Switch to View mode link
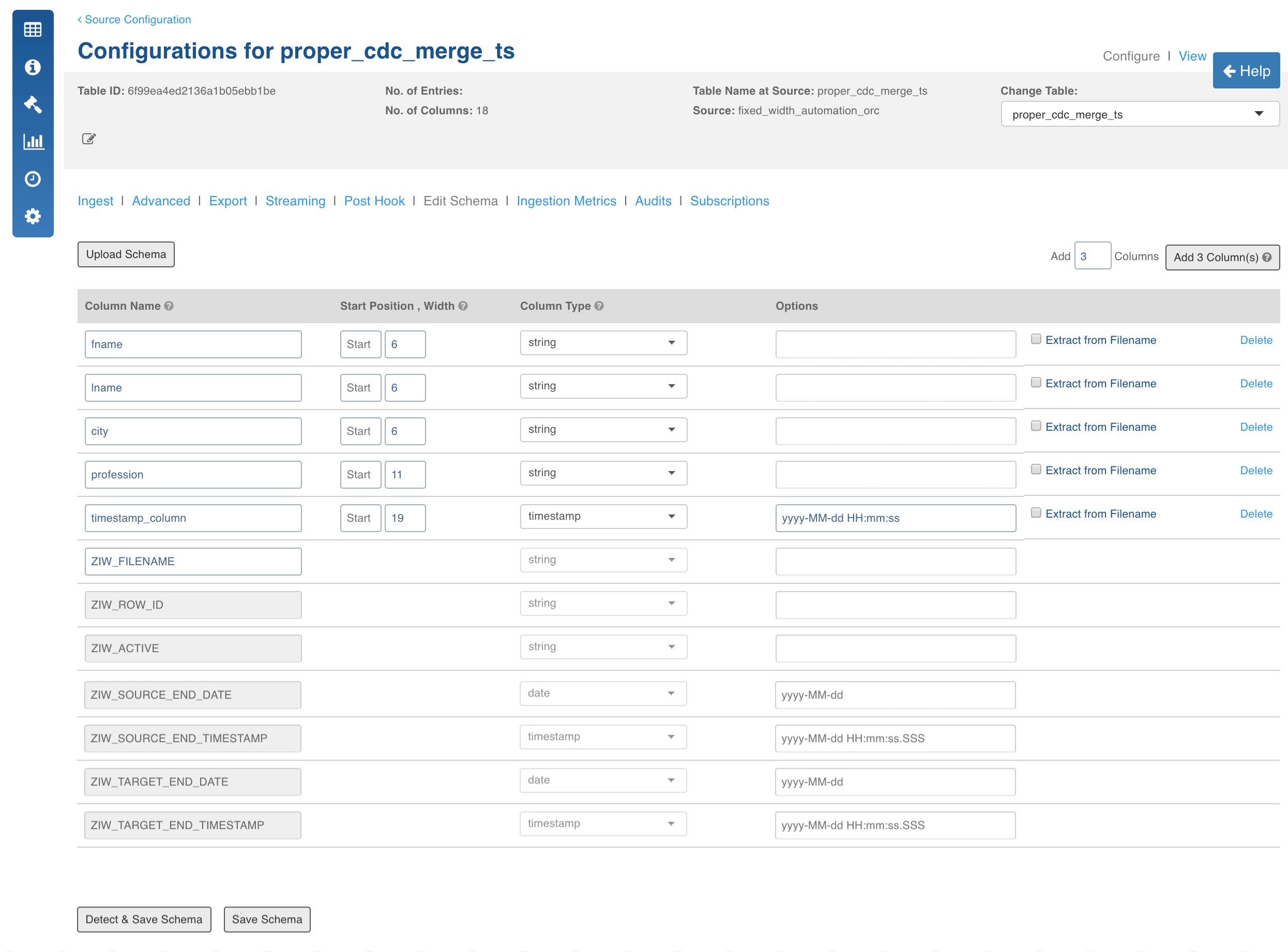The height and width of the screenshot is (952, 1288). coord(1192,56)
